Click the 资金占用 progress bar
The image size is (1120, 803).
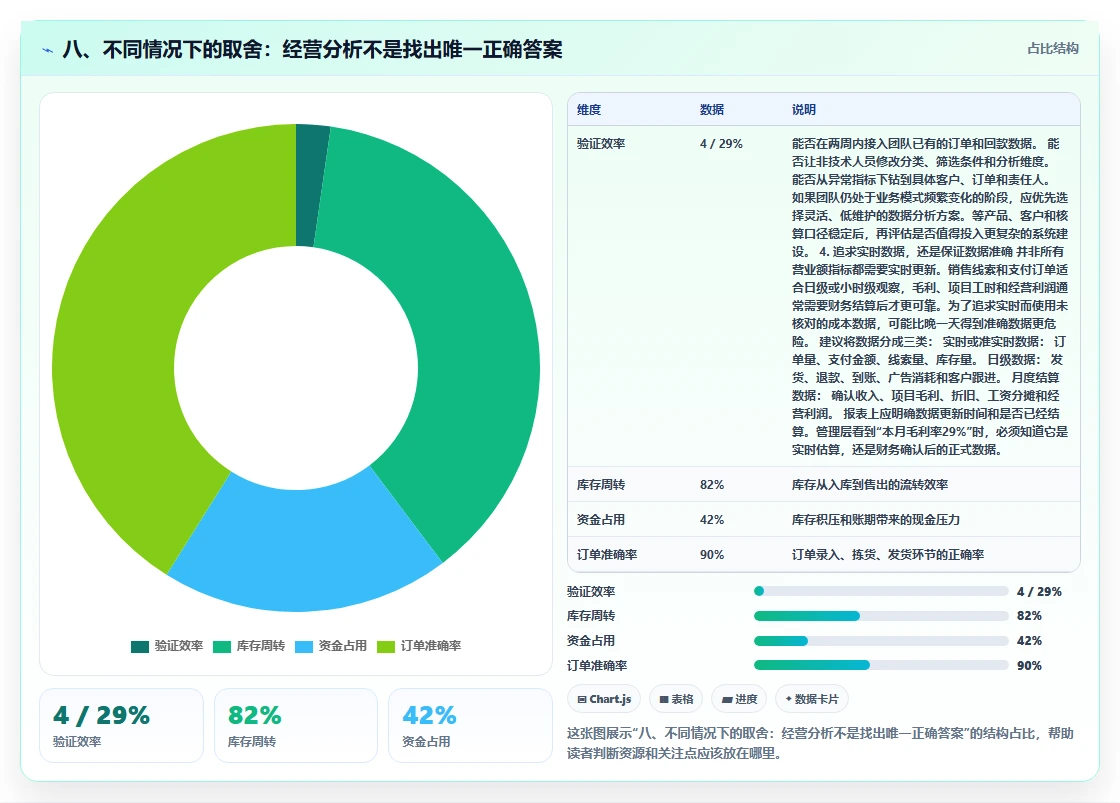881,641
